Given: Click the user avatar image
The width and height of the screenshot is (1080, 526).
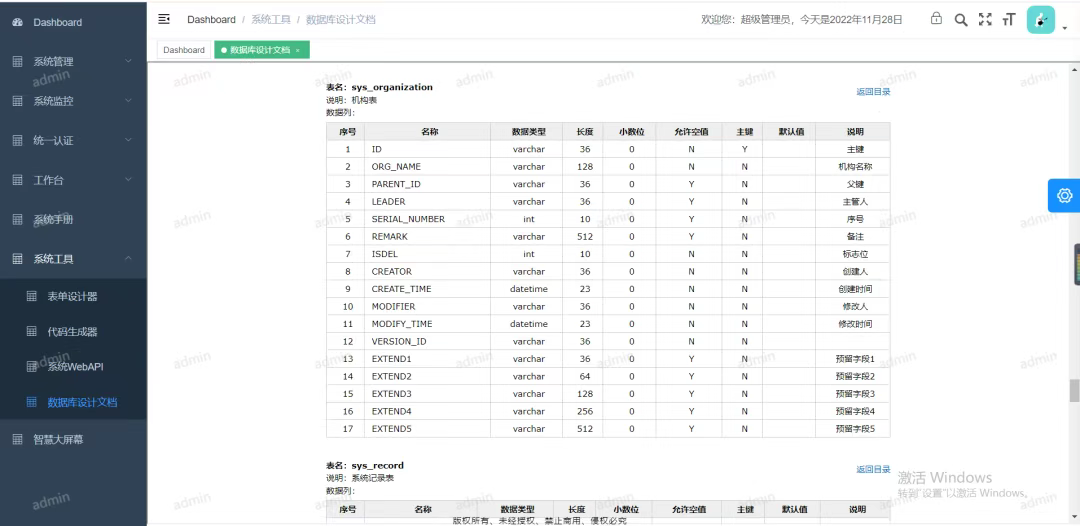Looking at the screenshot, I should [x=1041, y=20].
